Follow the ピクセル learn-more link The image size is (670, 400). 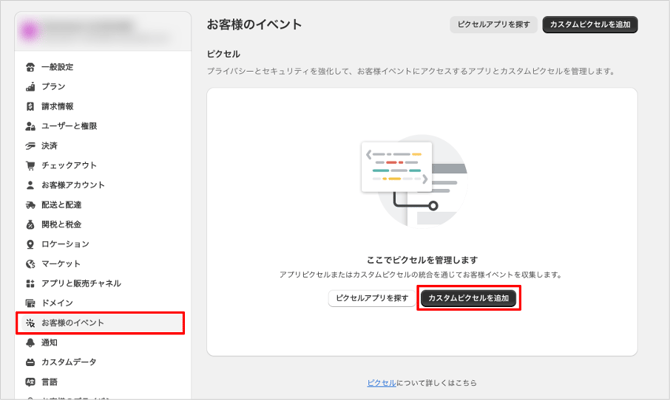click(x=382, y=383)
